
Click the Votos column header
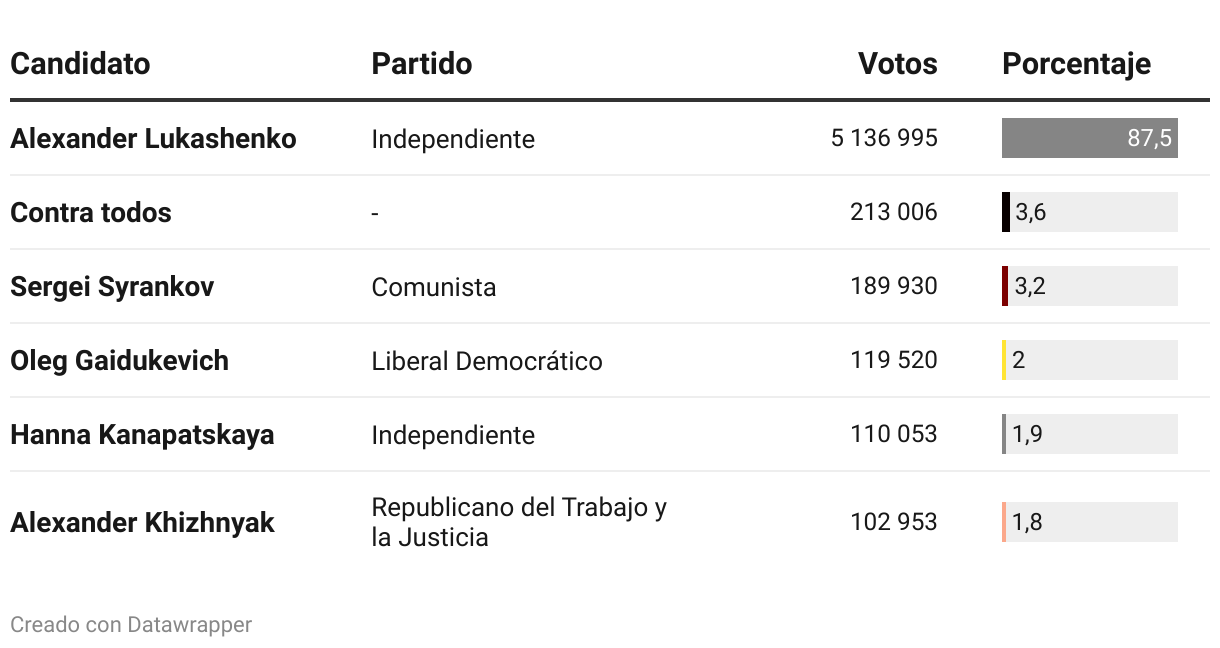(x=897, y=64)
